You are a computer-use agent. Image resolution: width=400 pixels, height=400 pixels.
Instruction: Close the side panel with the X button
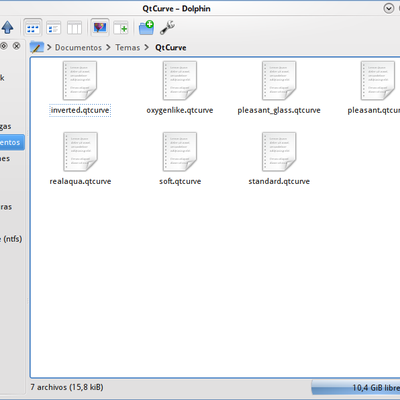click(x=16, y=46)
